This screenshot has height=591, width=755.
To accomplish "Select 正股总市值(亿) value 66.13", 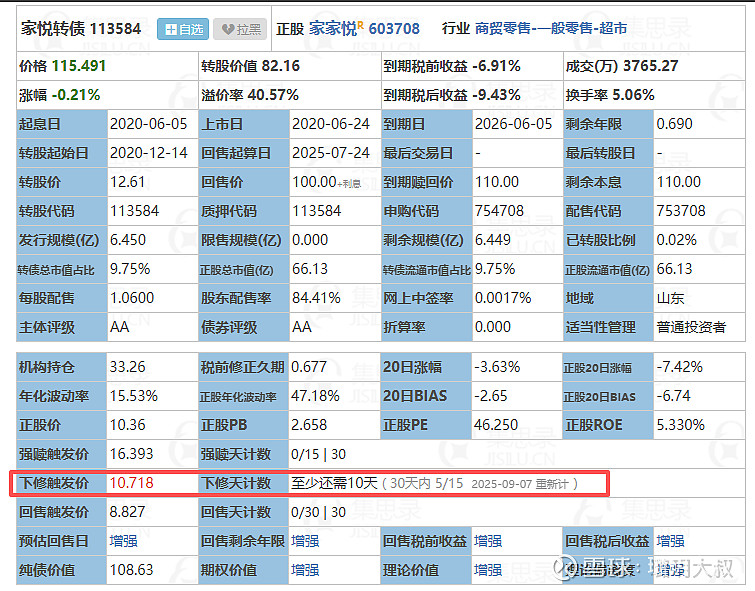I will tap(310, 268).
